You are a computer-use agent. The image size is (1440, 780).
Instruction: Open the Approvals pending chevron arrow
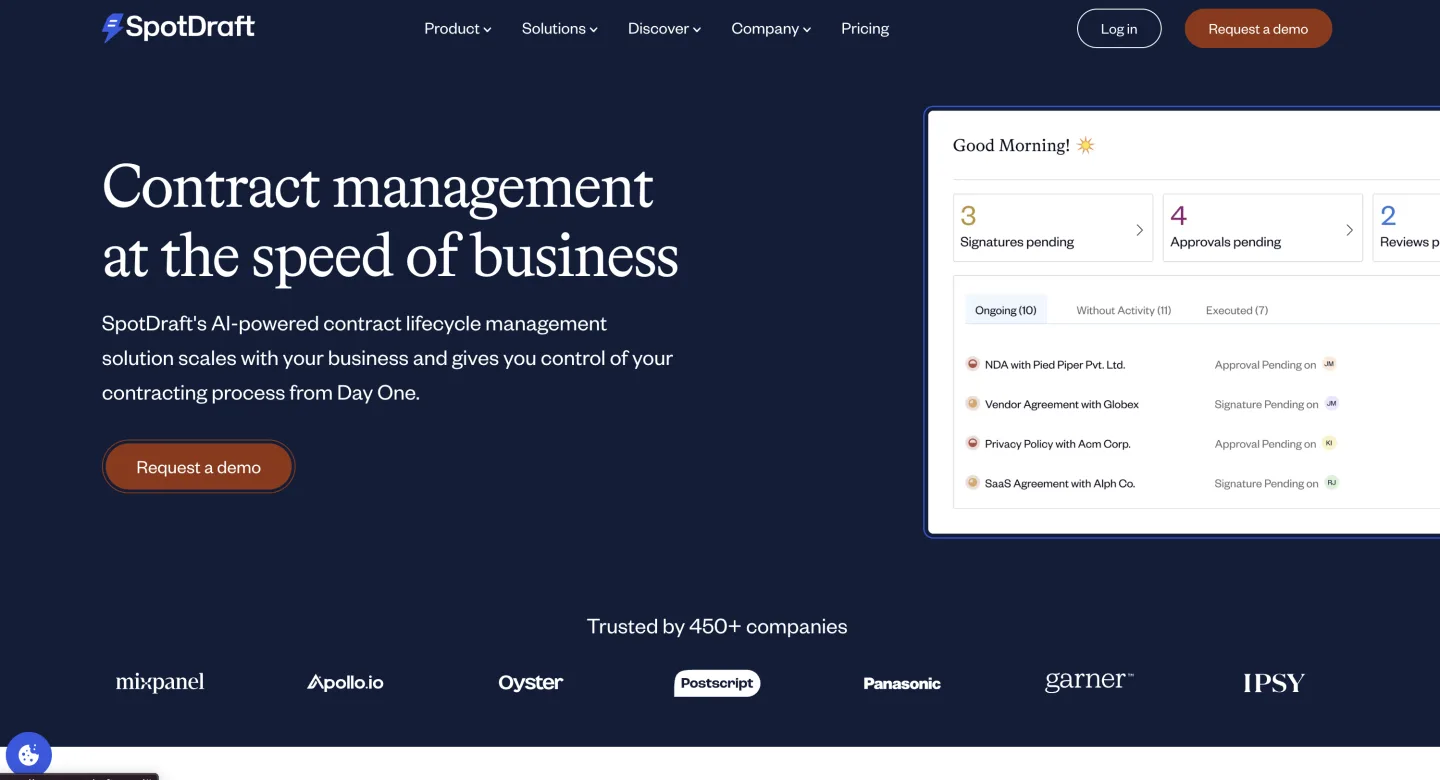click(x=1349, y=230)
